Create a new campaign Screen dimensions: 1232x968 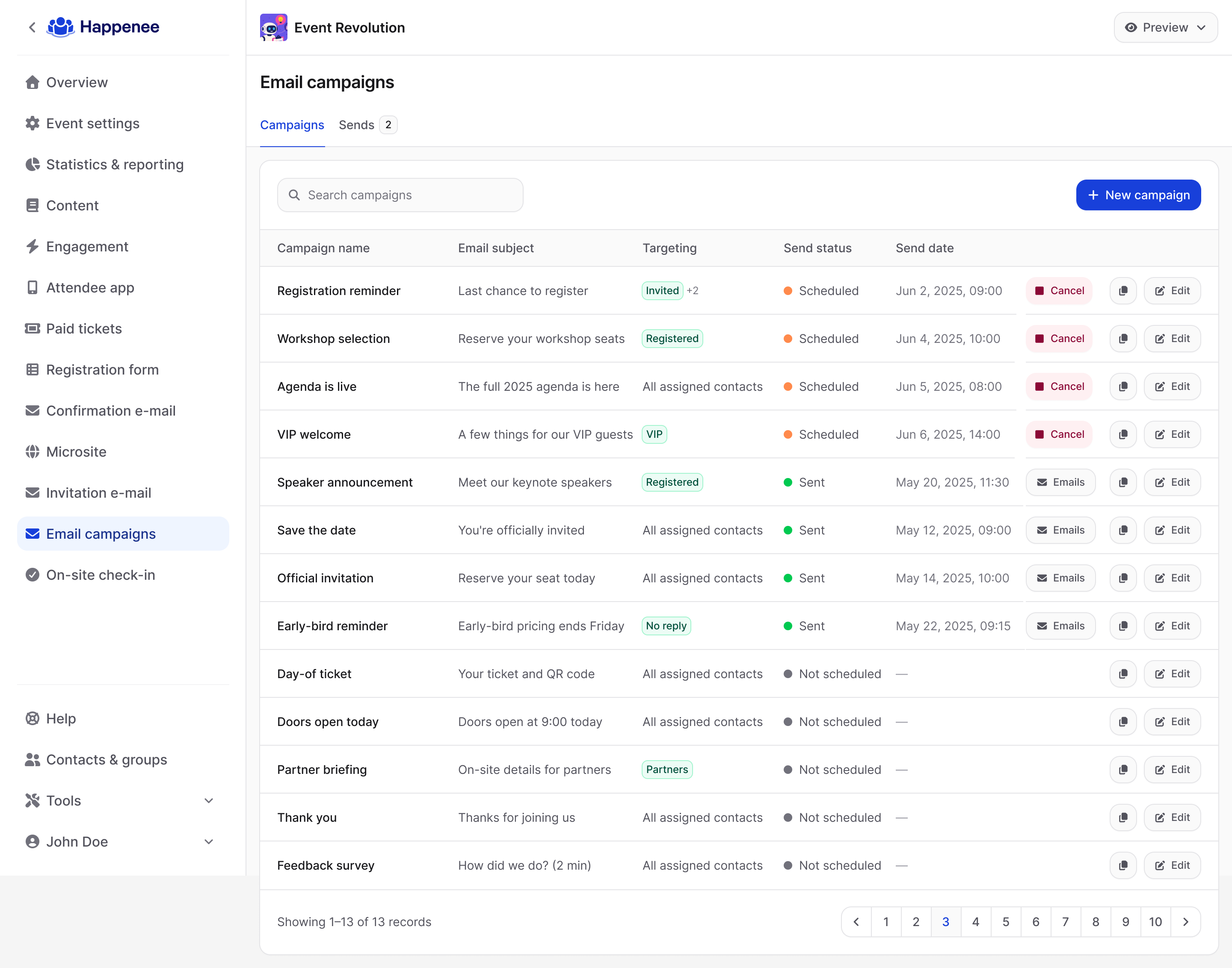coord(1138,195)
